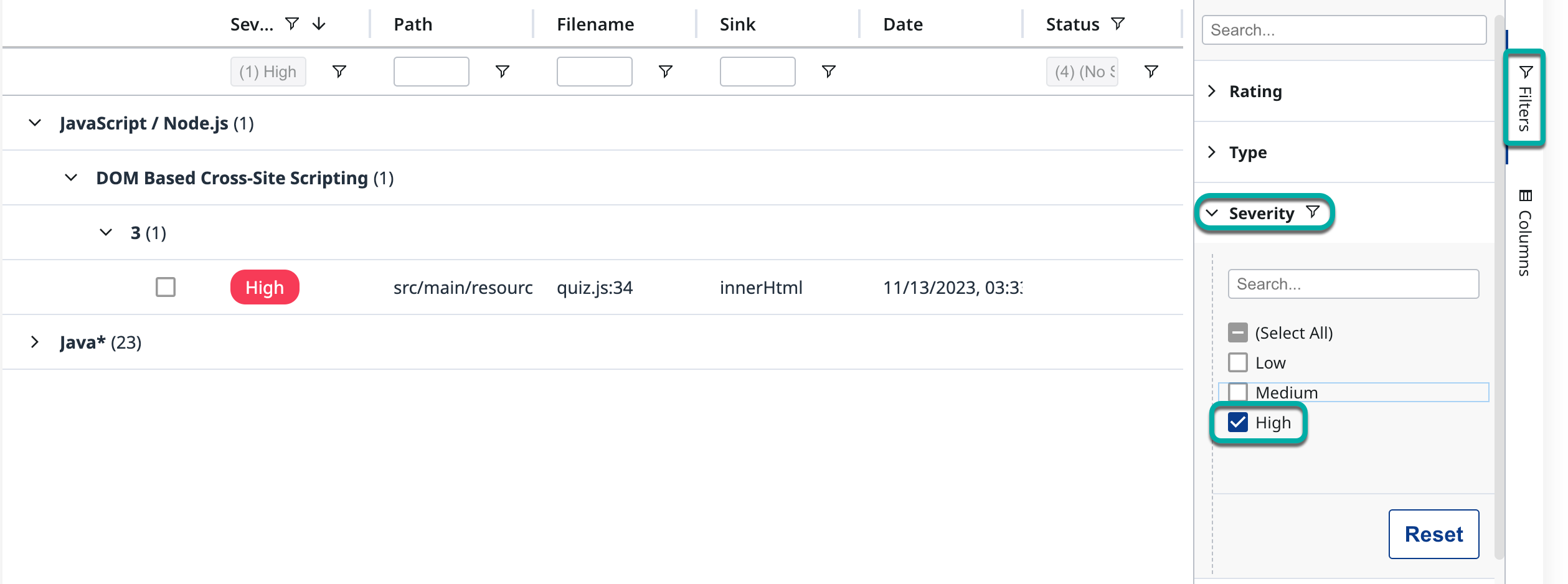The image size is (1568, 584).
Task: Click the Severity column sort arrow
Action: 319,24
